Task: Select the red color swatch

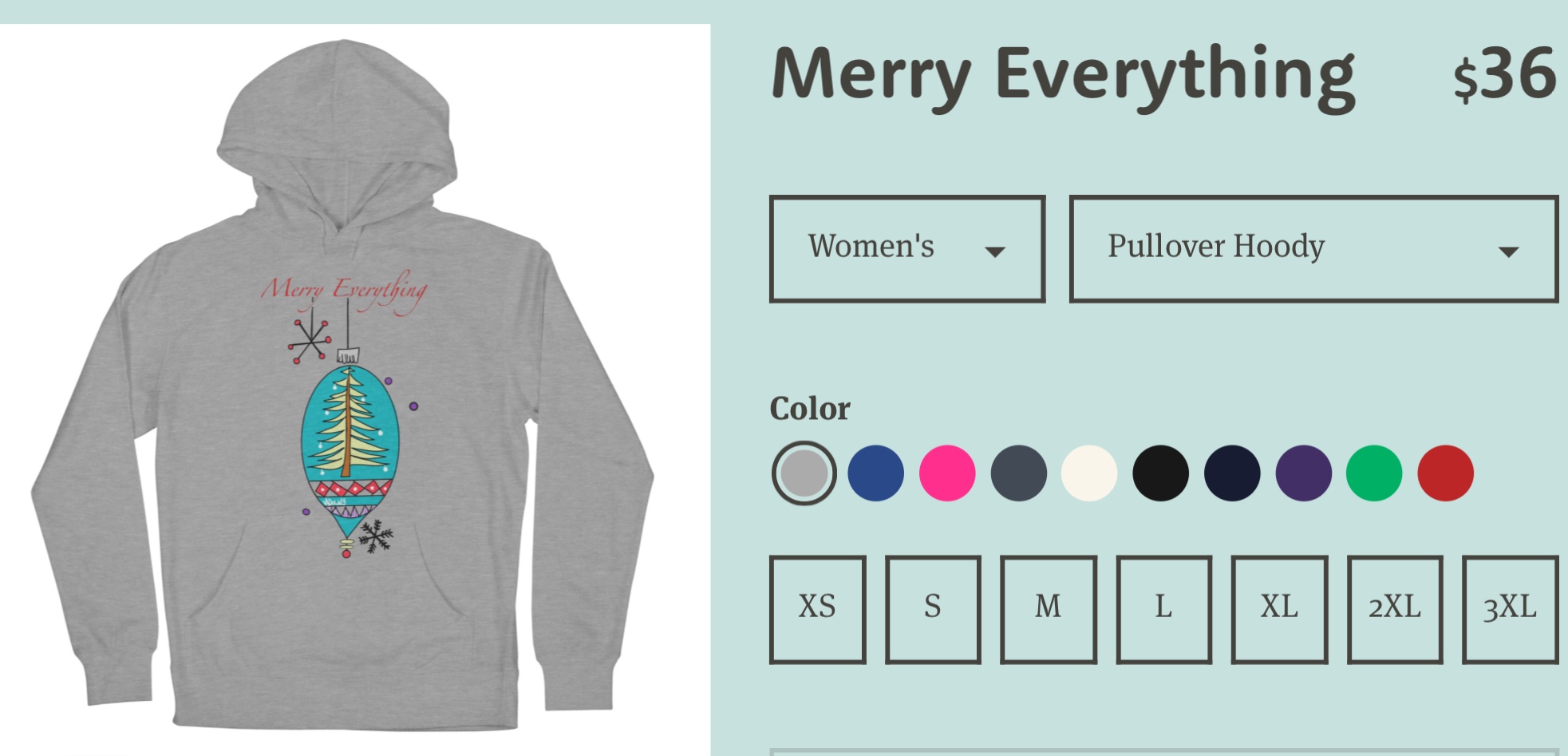Action: tap(1445, 473)
